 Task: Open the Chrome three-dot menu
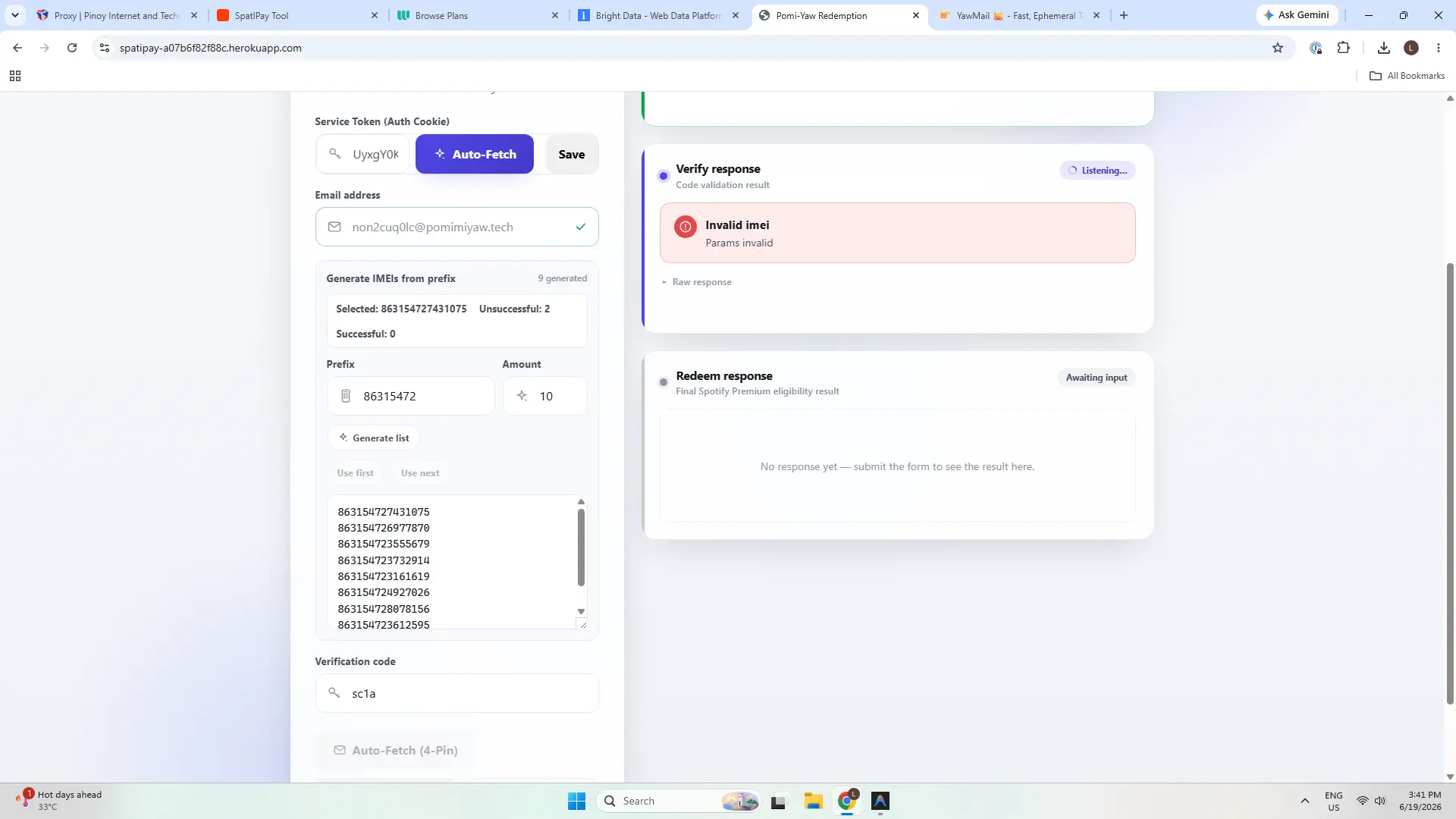pos(1439,48)
